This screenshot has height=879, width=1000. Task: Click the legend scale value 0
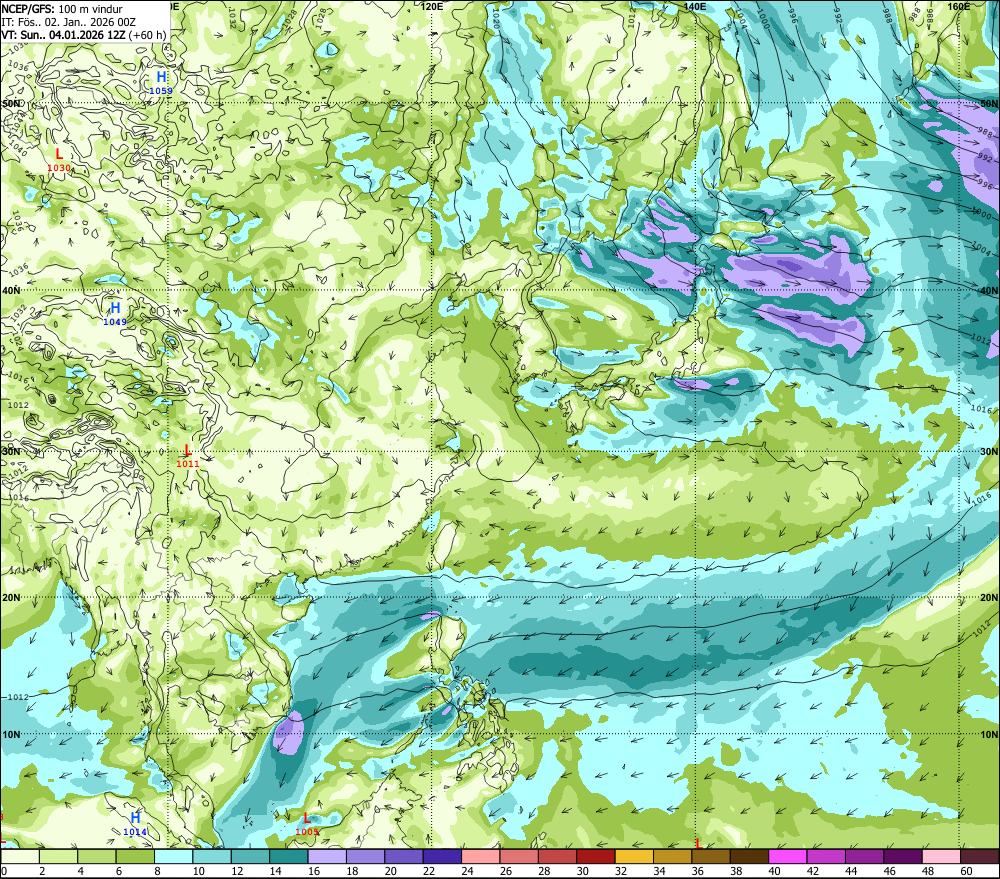(x=4, y=871)
